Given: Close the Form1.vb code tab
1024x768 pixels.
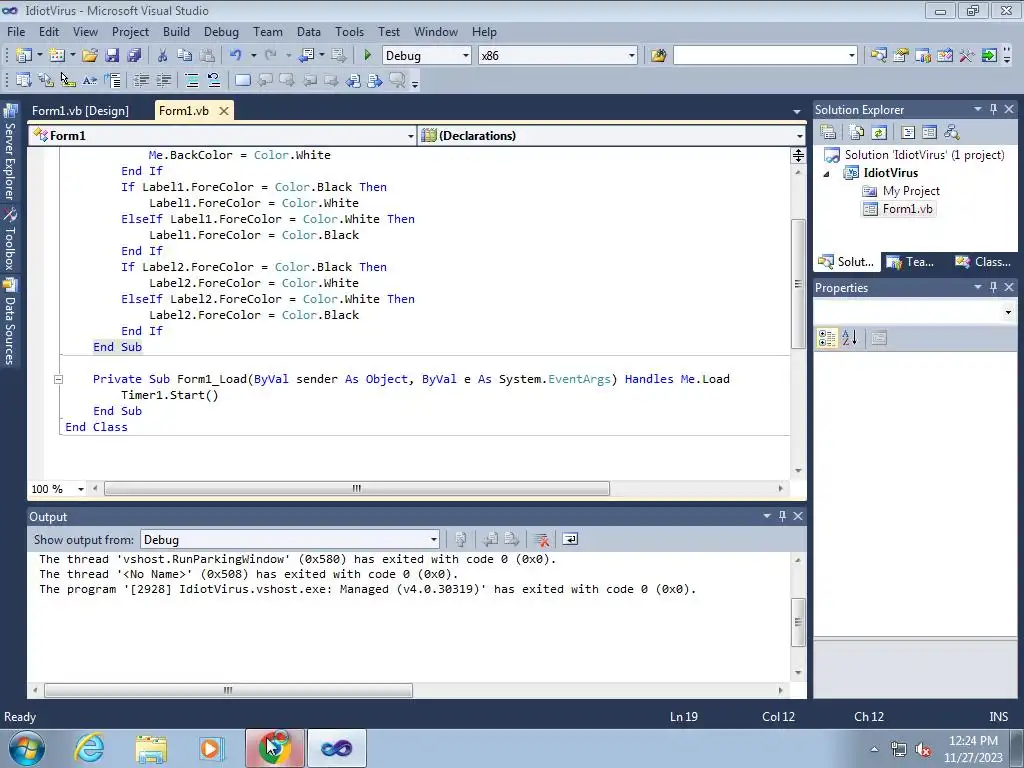Looking at the screenshot, I should click(223, 111).
